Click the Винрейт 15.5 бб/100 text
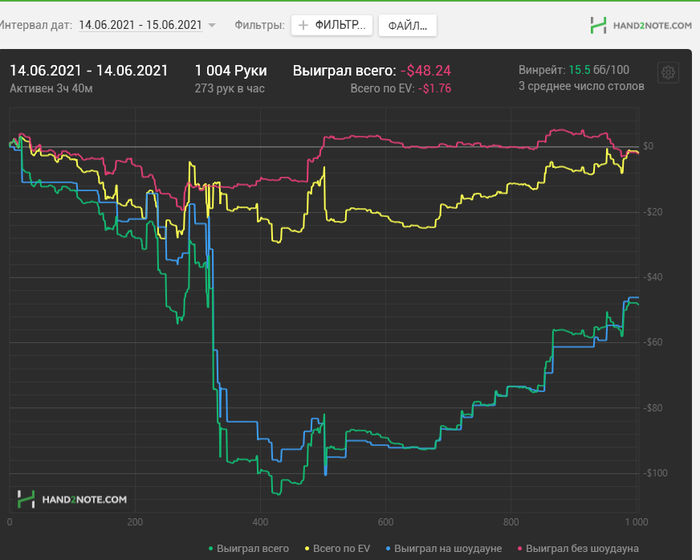This screenshot has width=700, height=560. [574, 70]
